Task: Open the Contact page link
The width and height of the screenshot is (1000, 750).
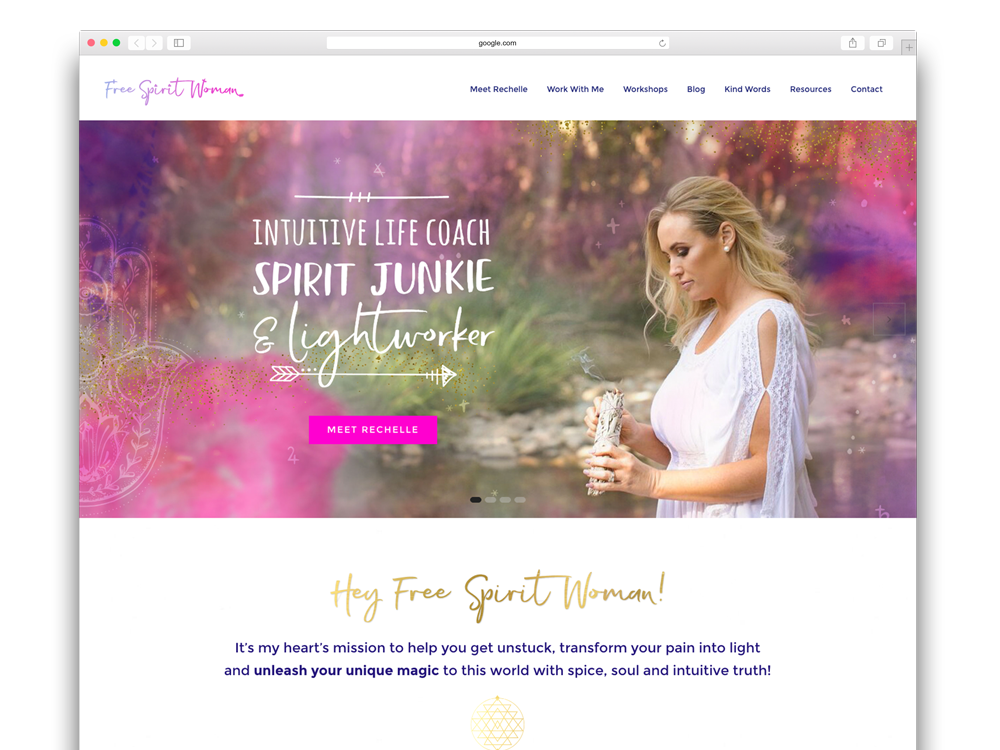Action: pos(867,89)
